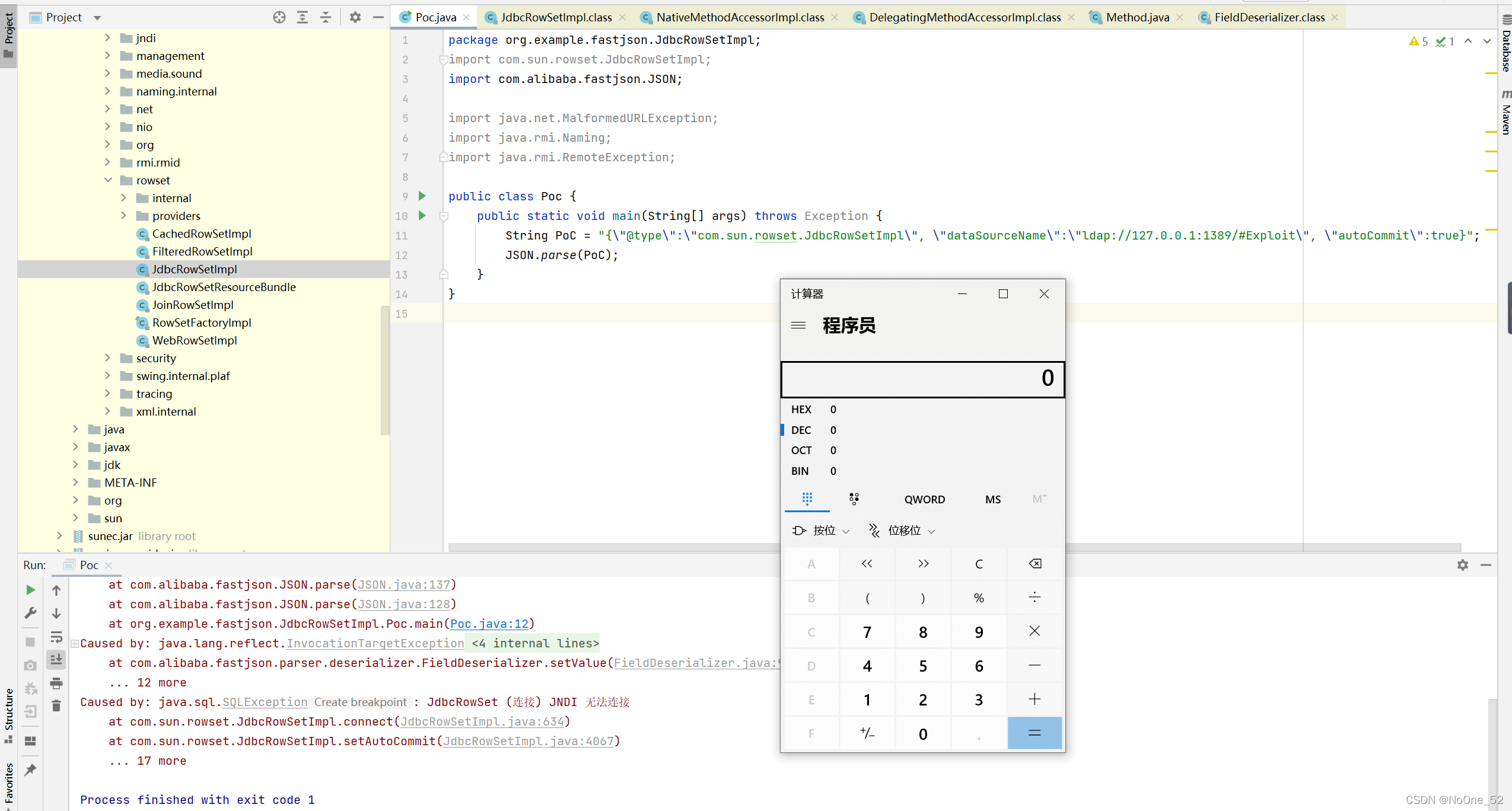The height and width of the screenshot is (811, 1512).
Task: Click the print icon in Run toolbar
Action: pyautogui.click(x=56, y=684)
